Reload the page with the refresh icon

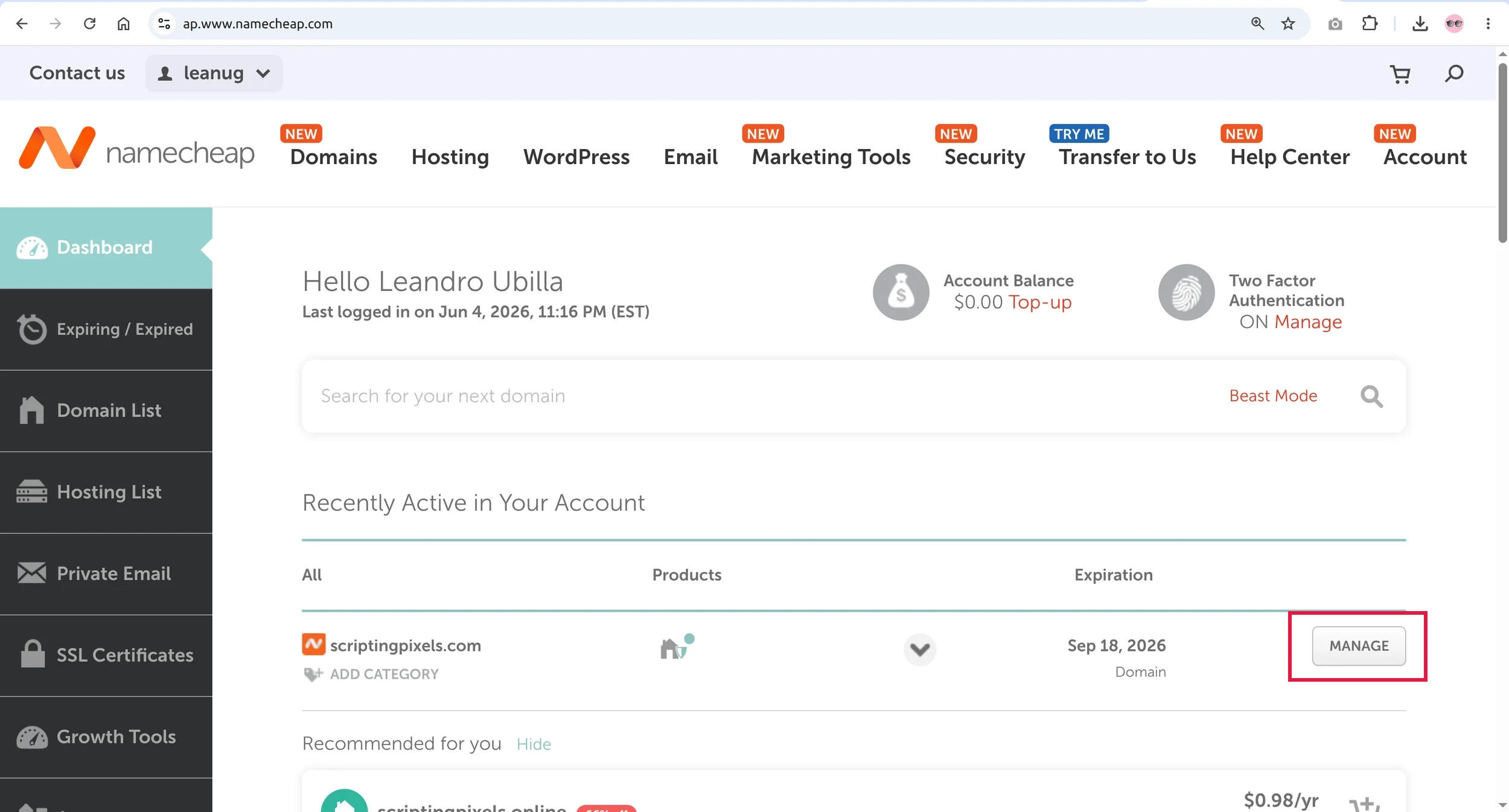[89, 24]
